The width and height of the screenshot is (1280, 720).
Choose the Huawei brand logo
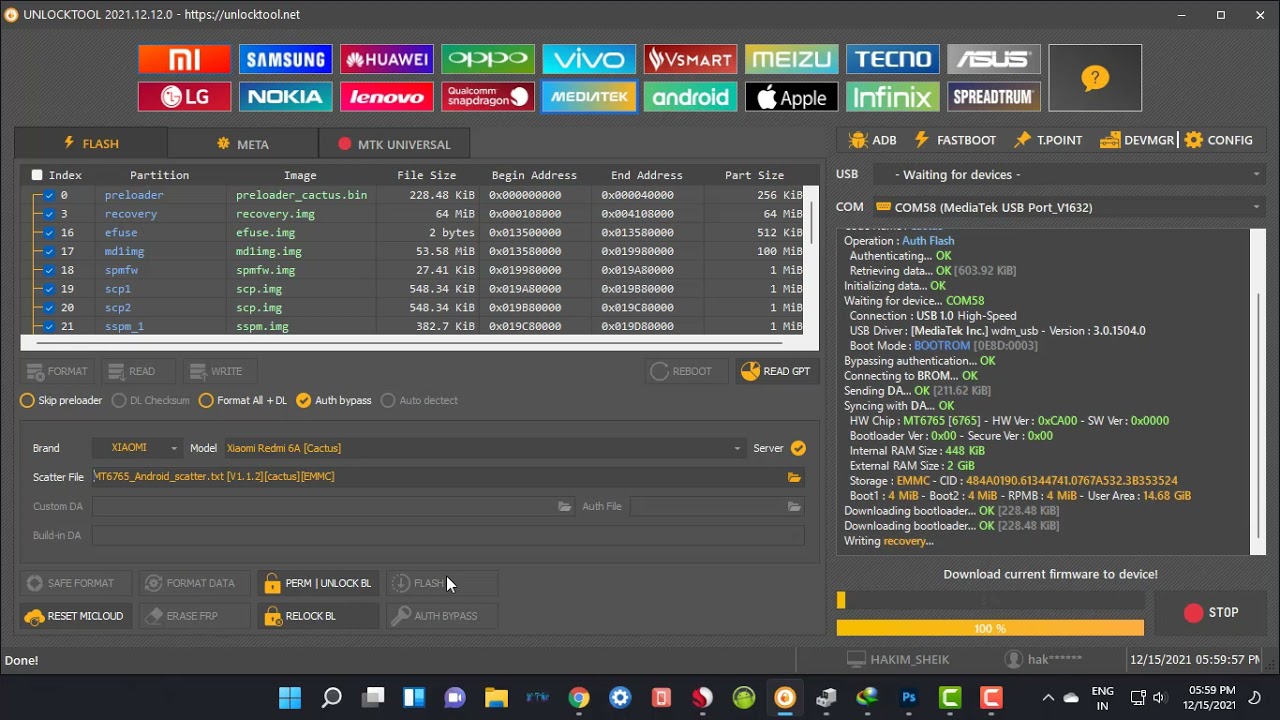[x=386, y=60]
